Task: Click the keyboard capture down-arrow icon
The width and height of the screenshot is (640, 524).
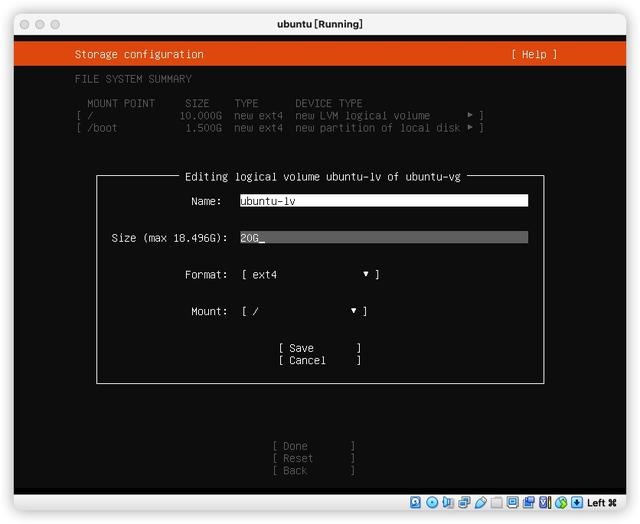Action: pos(577,502)
